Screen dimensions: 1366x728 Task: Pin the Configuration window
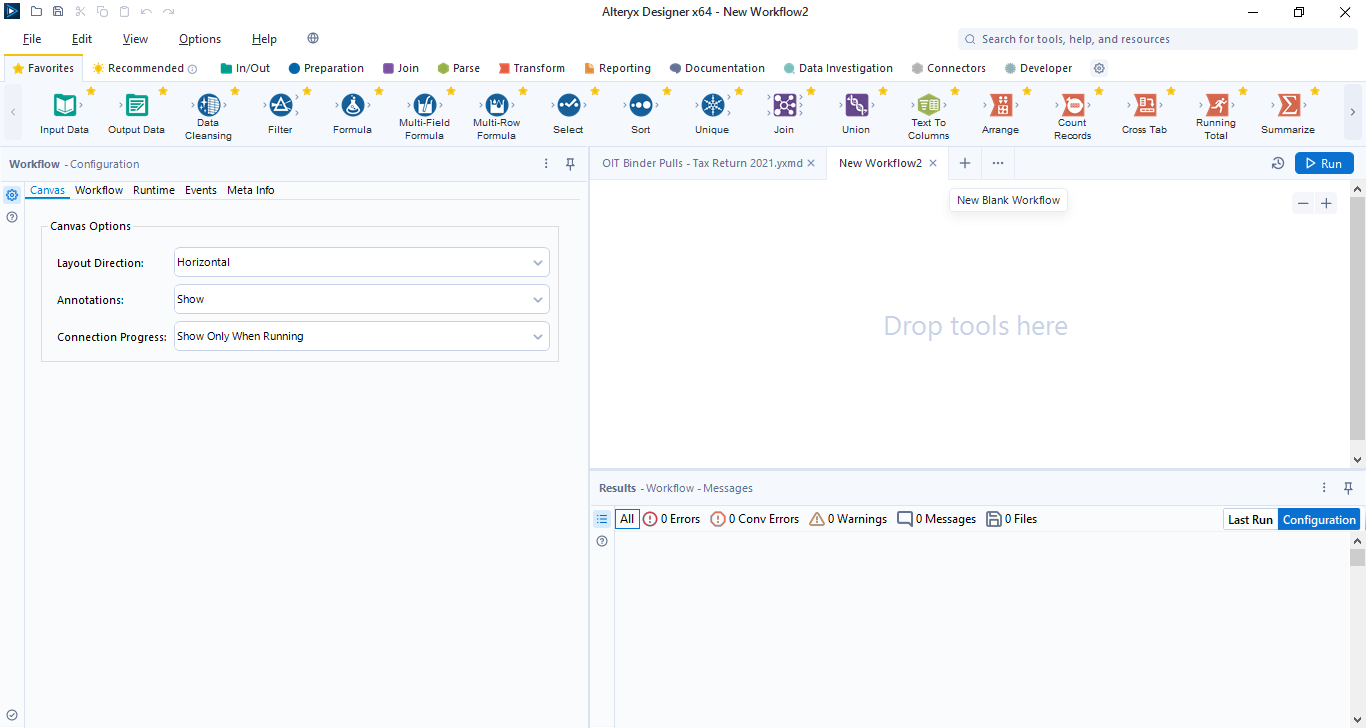click(570, 164)
